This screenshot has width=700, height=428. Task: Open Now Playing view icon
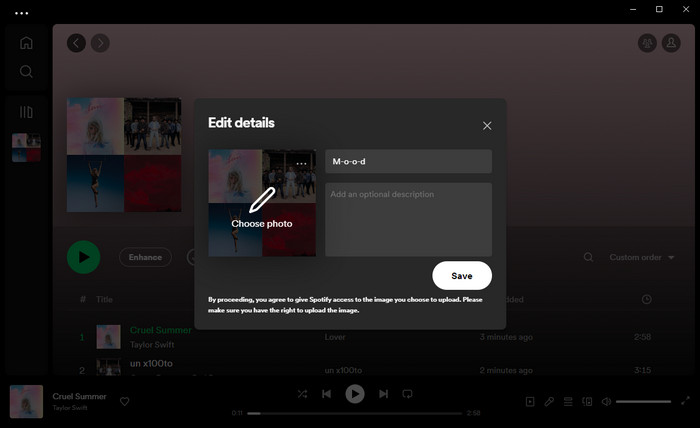coord(530,402)
